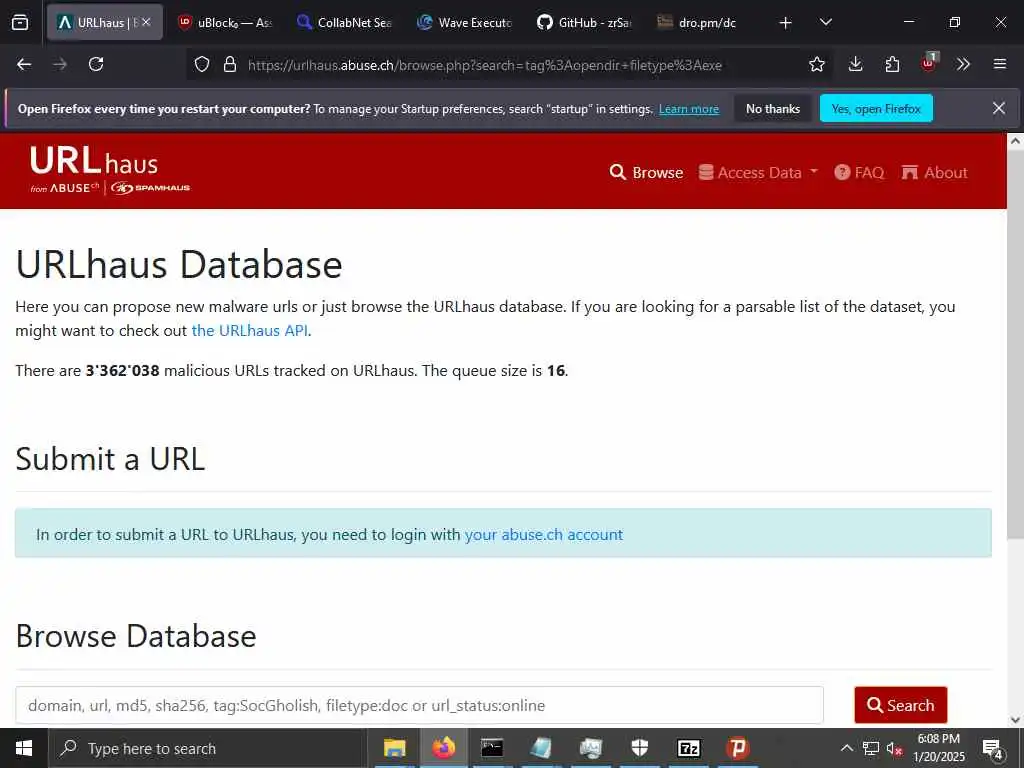Open the Windows Security shield taskbar icon
The width and height of the screenshot is (1024, 768).
point(639,748)
